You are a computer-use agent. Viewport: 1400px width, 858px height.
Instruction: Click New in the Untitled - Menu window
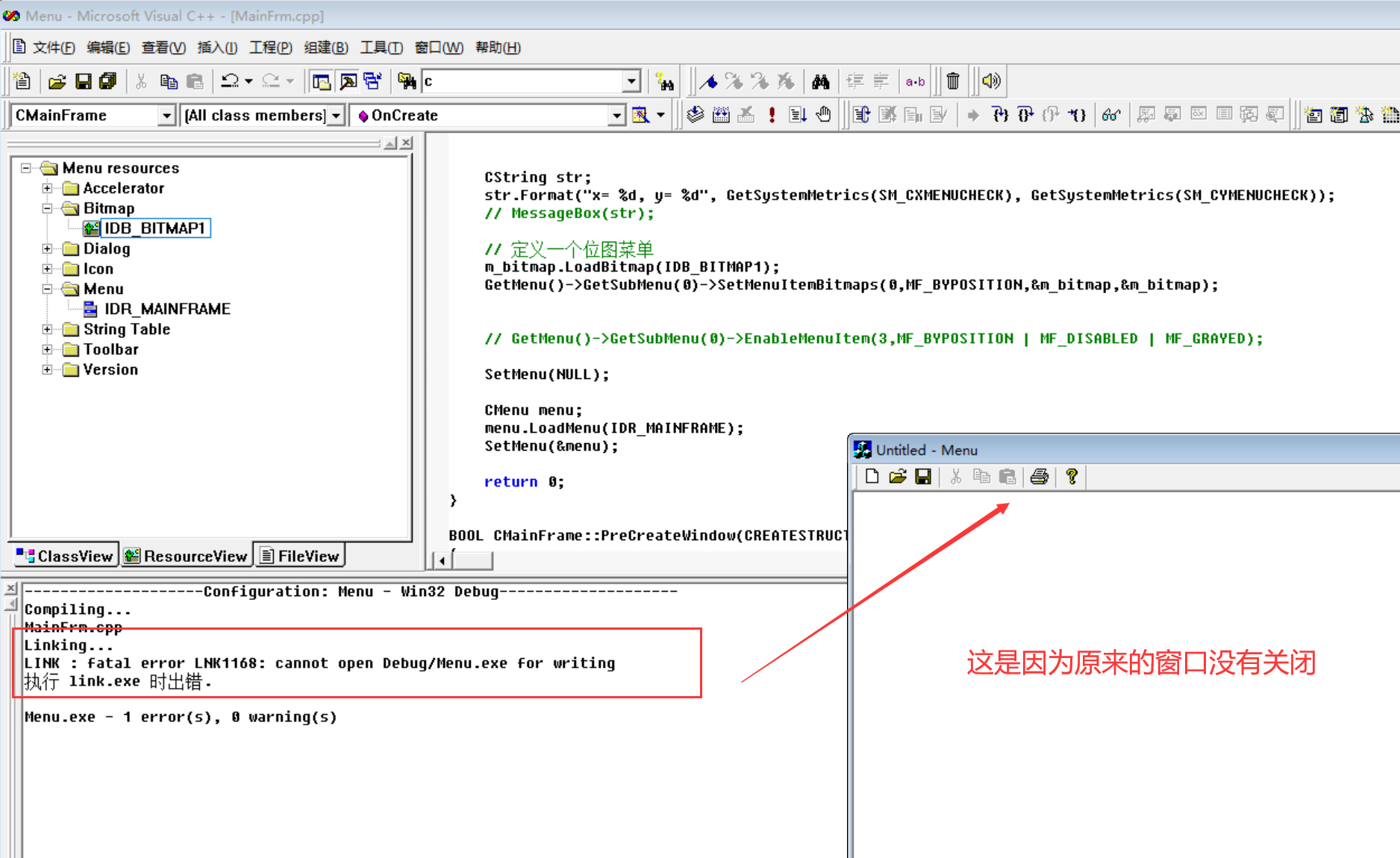click(872, 477)
